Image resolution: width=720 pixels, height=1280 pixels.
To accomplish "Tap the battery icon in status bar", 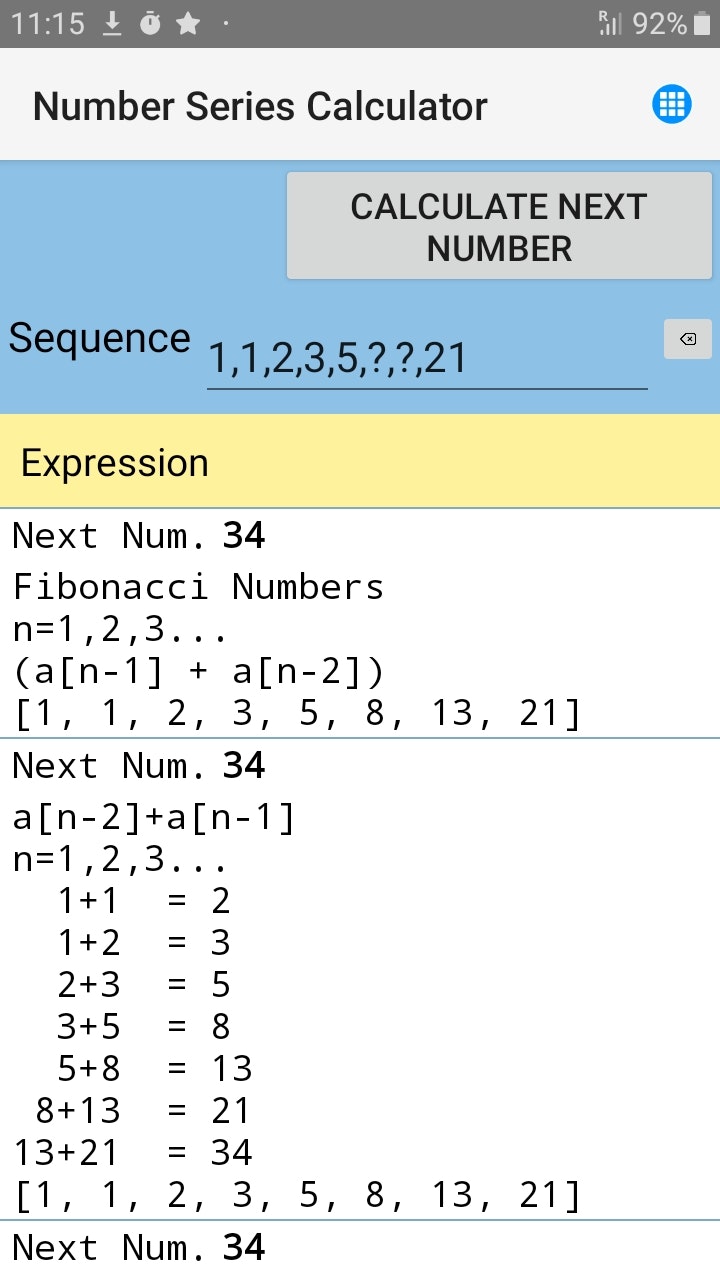I will (x=702, y=24).
